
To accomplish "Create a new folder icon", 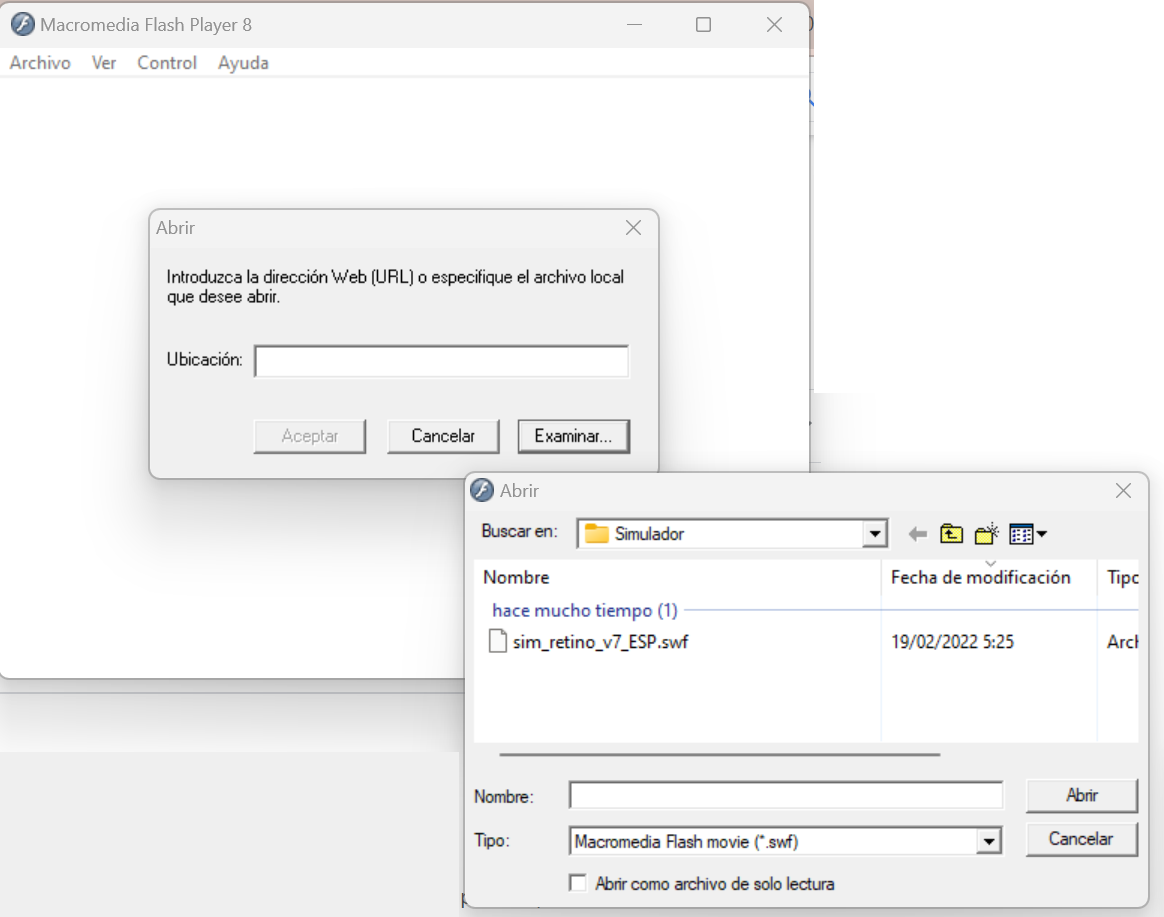I will 986,534.
